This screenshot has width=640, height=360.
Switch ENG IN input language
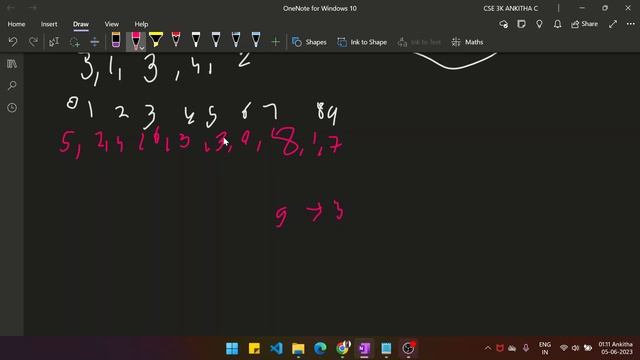(544, 348)
